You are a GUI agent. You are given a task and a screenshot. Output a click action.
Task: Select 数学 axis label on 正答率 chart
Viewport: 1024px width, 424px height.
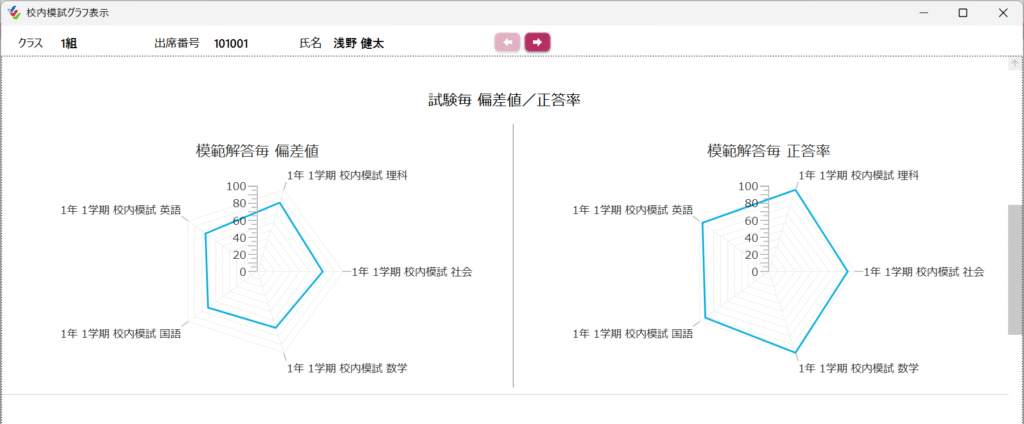click(858, 369)
